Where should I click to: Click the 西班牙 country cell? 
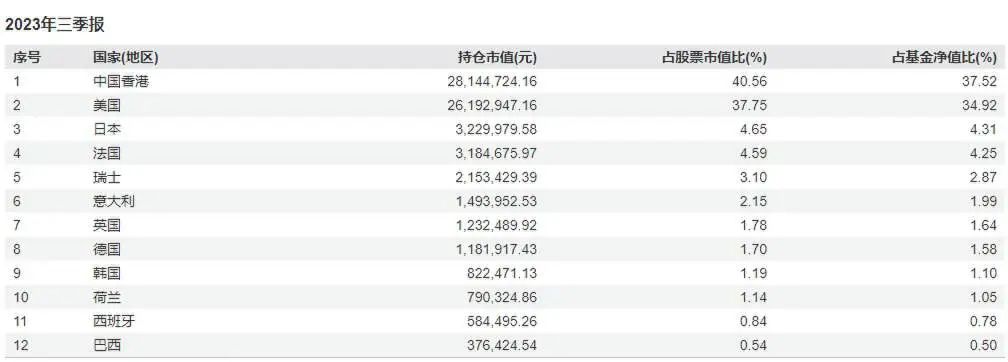(114, 321)
